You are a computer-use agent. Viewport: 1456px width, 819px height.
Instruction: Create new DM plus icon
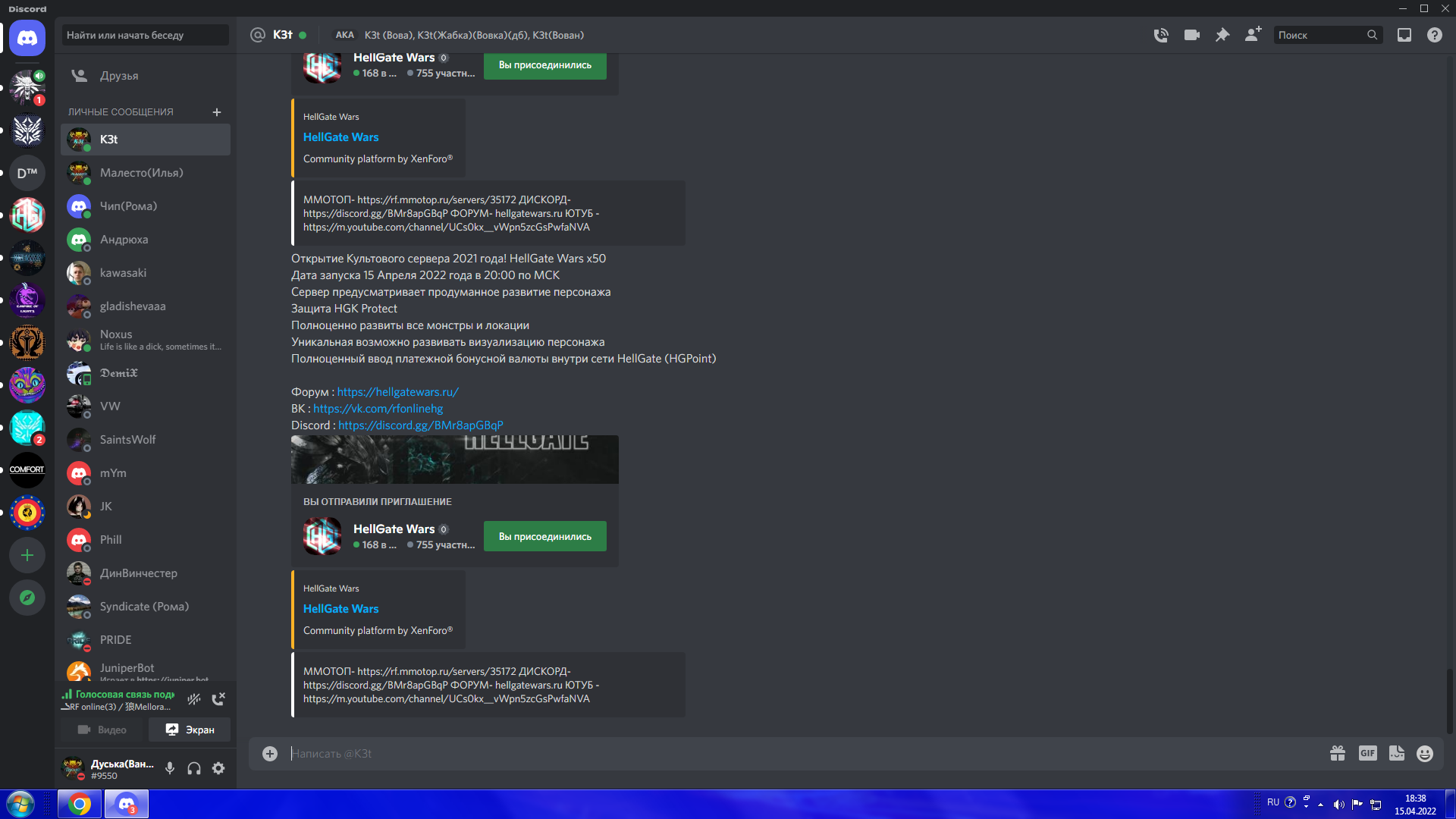(217, 112)
